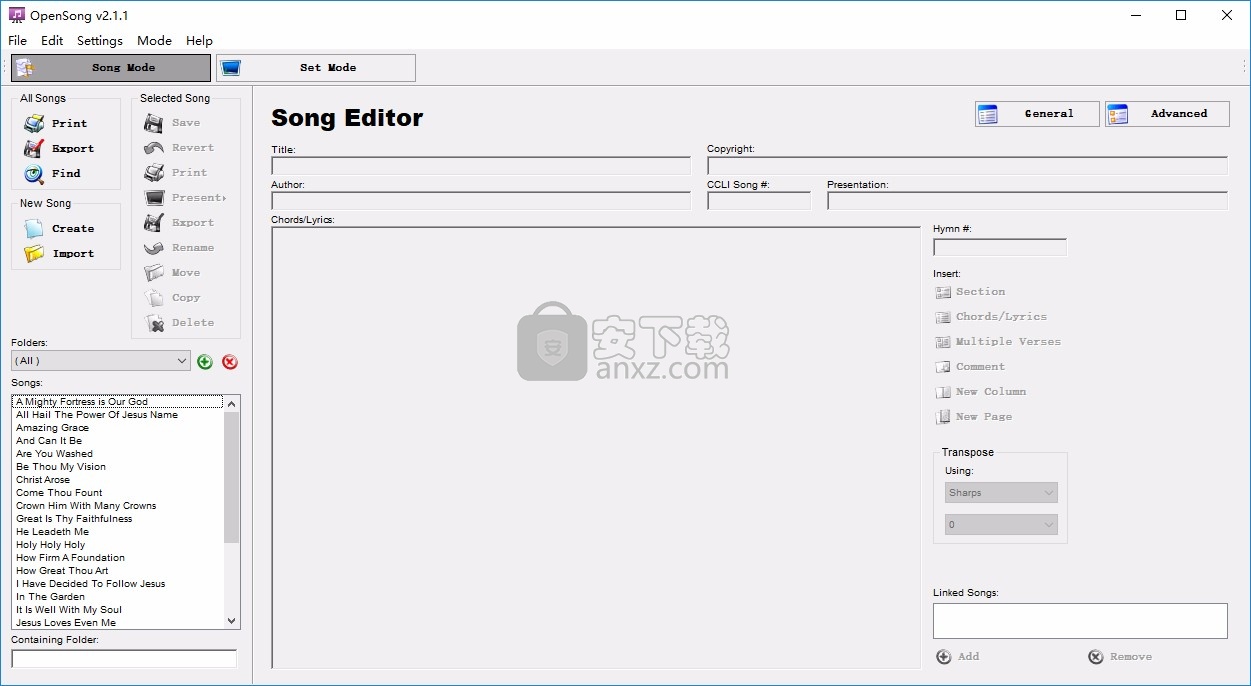Image resolution: width=1251 pixels, height=686 pixels.
Task: Click the Import song folder icon
Action: point(34,253)
